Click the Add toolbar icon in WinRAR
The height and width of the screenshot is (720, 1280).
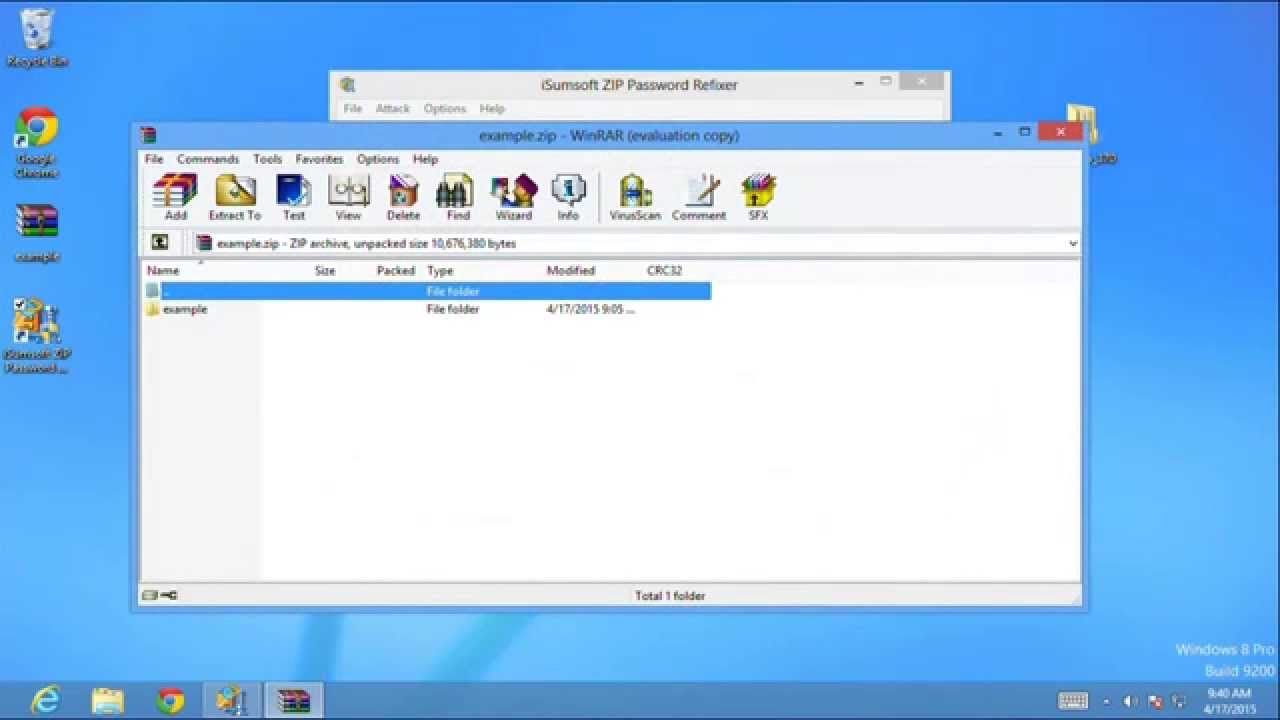click(x=175, y=197)
